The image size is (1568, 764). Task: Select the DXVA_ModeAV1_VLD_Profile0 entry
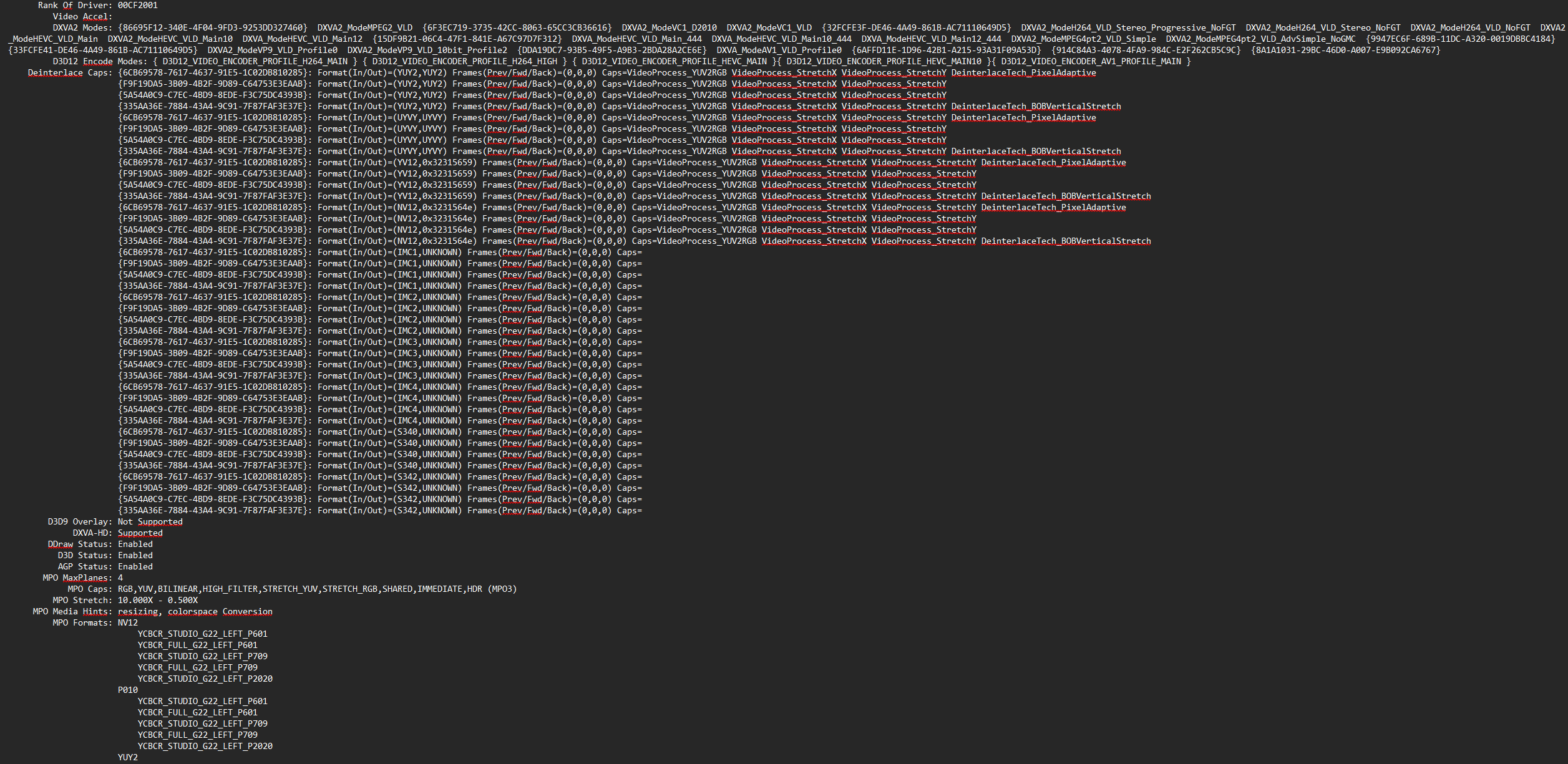pyautogui.click(x=779, y=50)
